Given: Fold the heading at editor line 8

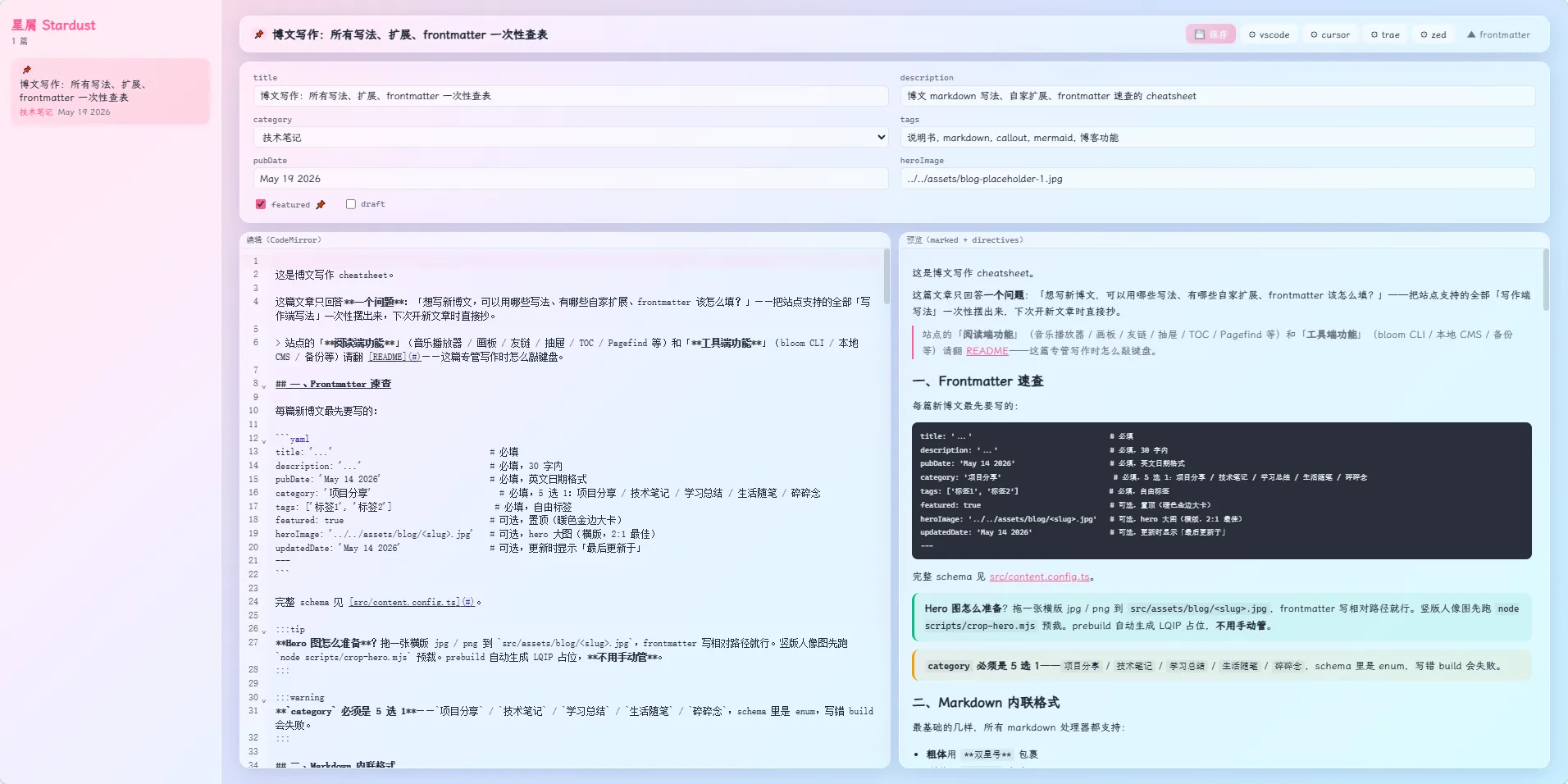Looking at the screenshot, I should 264,385.
